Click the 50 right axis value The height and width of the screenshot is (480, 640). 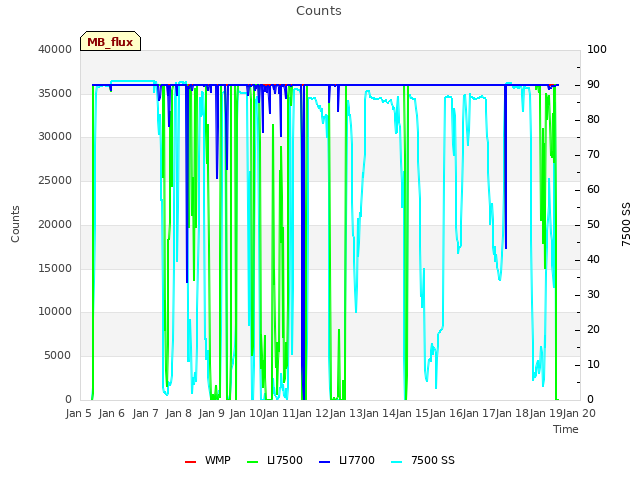coord(593,224)
